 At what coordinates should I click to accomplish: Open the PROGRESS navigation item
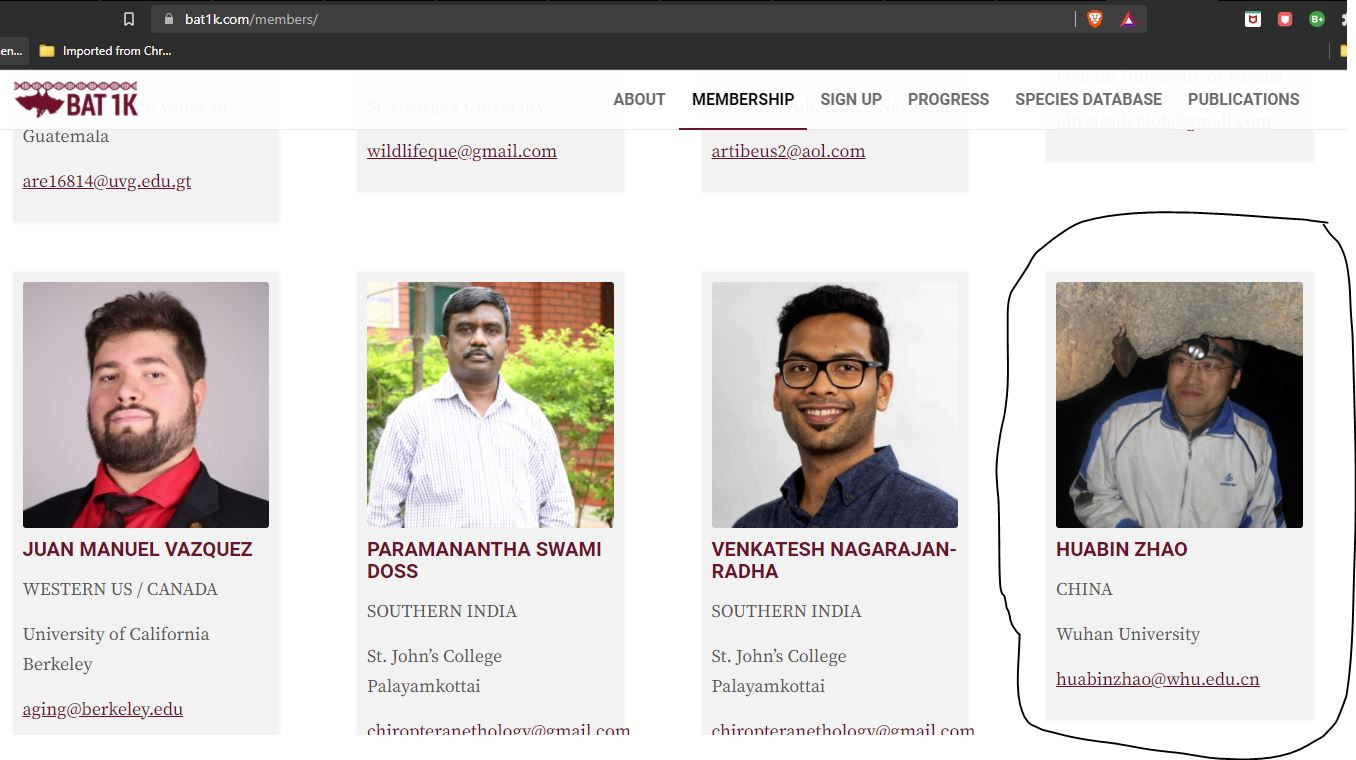click(948, 99)
